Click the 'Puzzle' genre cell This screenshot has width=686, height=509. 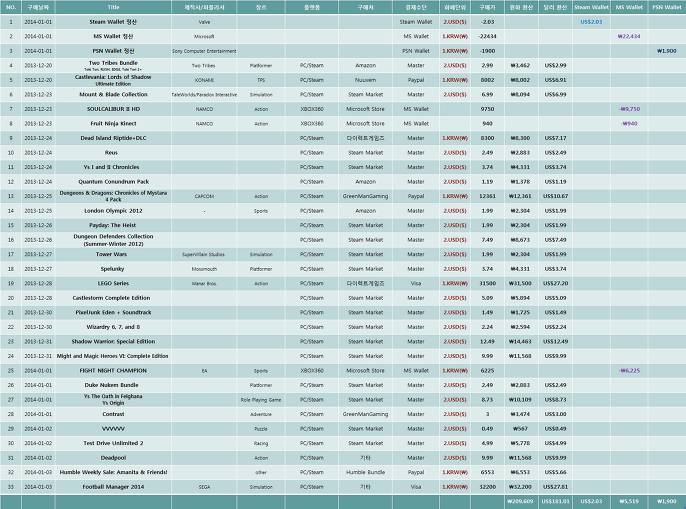tap(261, 428)
